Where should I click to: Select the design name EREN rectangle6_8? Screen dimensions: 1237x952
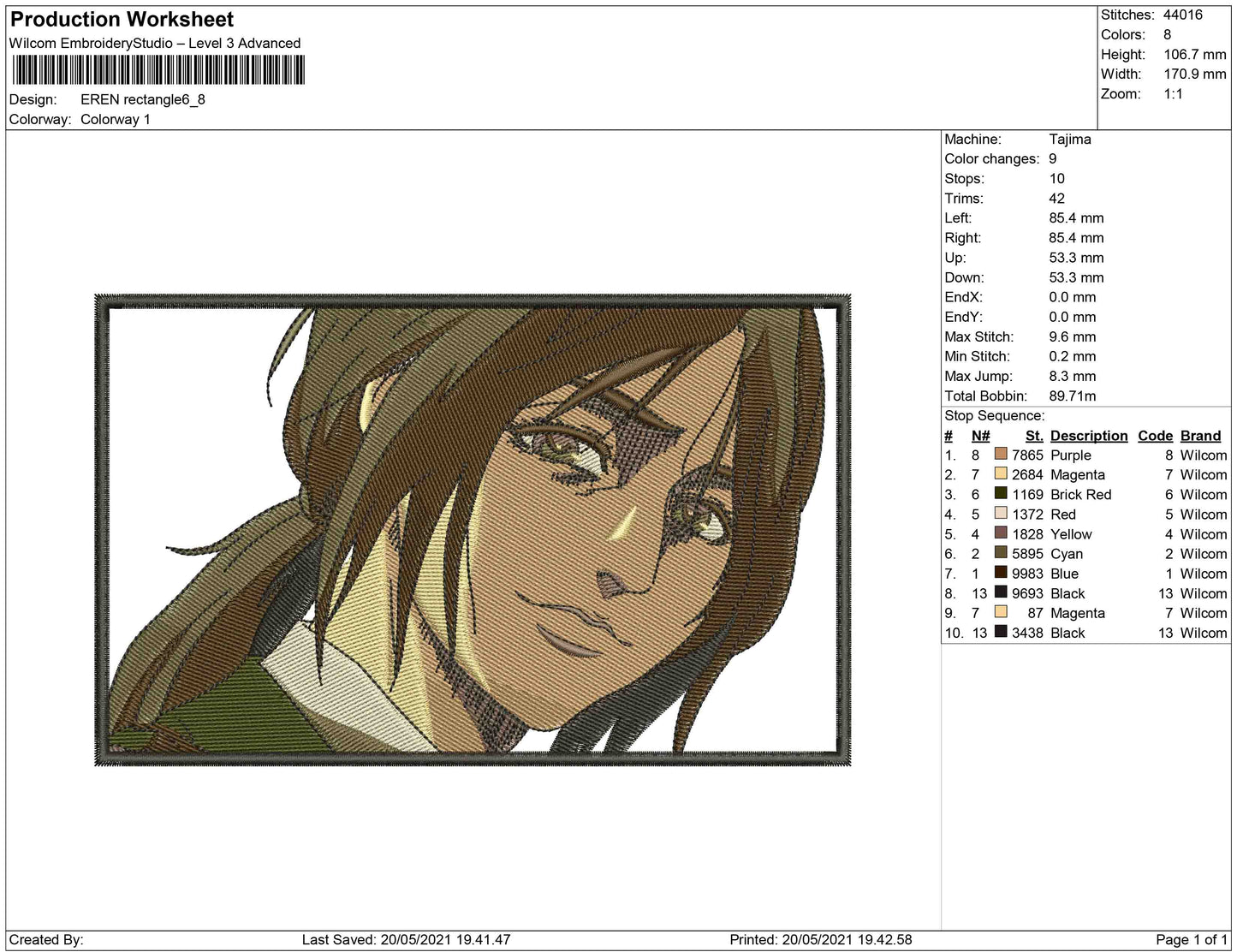[143, 99]
